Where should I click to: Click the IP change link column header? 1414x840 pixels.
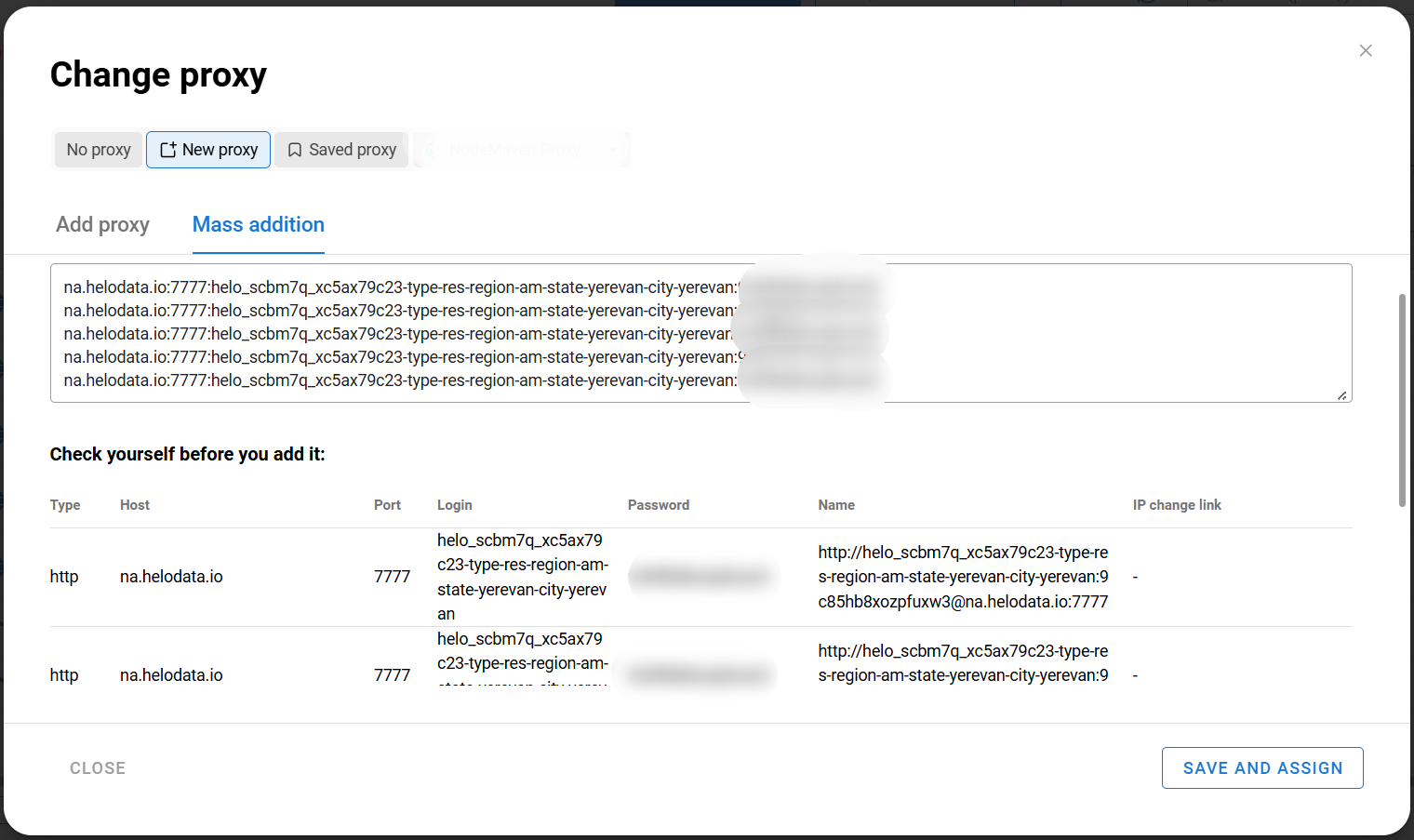coord(1177,505)
